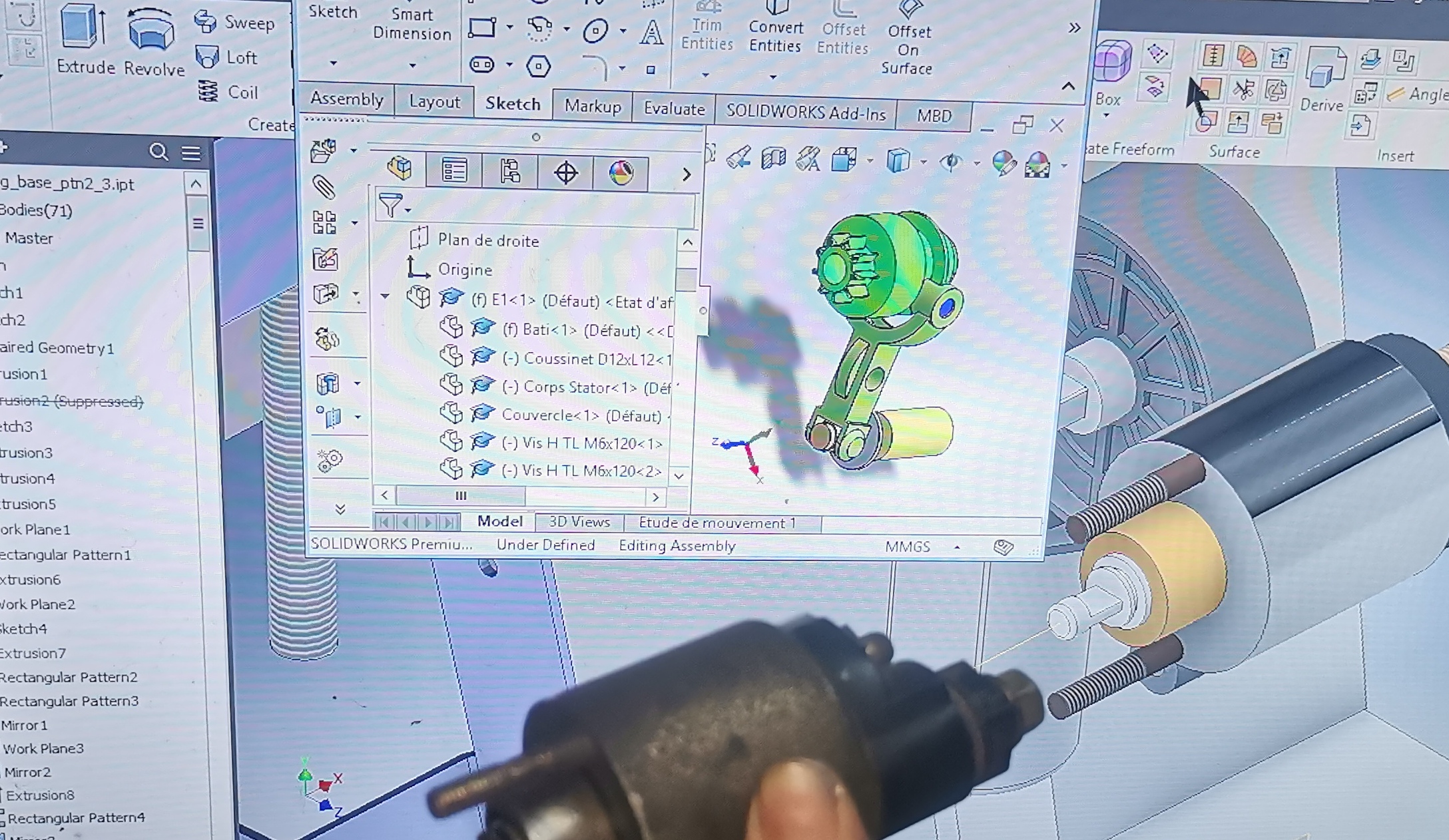Open the SOLIDWORKS Add-Ins tab
This screenshot has height=840, width=1449.
806,112
